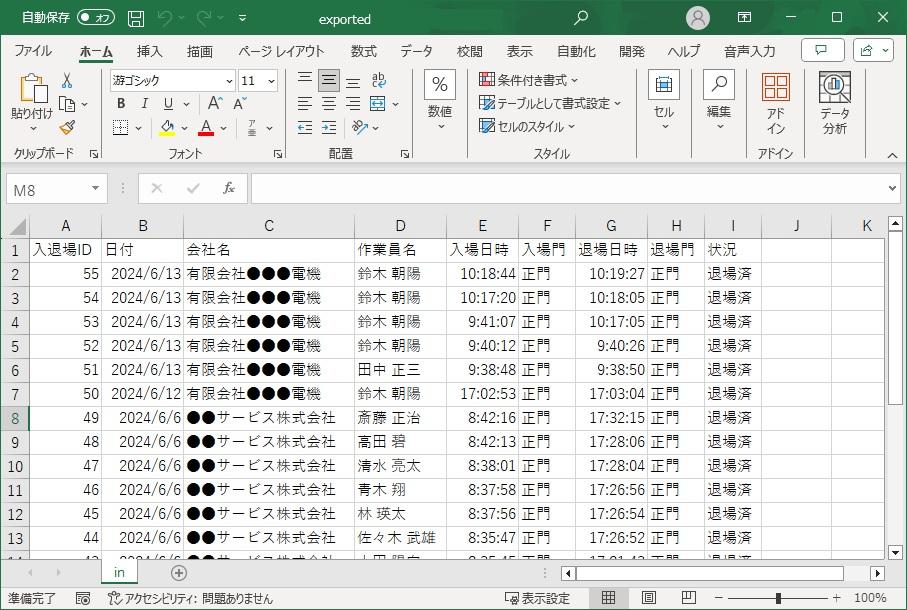The width and height of the screenshot is (907, 610).
Task: Click Increase Indent icon
Action: coord(329,128)
